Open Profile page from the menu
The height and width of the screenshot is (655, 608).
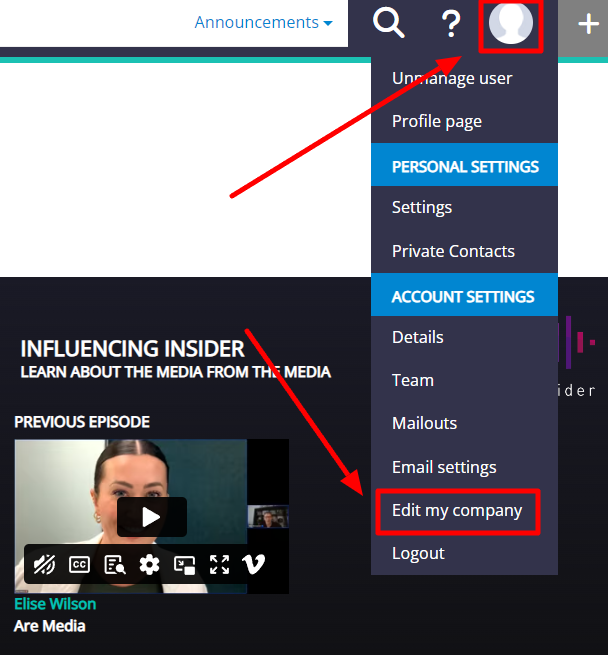pyautogui.click(x=437, y=121)
